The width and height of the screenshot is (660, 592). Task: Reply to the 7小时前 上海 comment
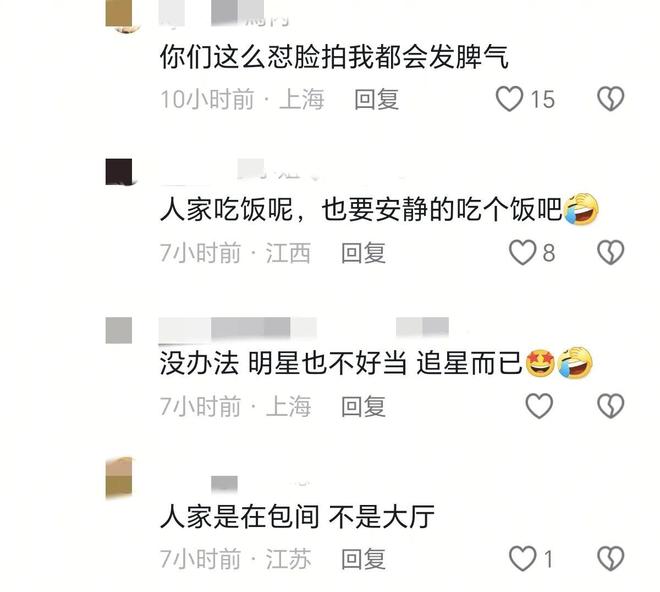coord(363,406)
